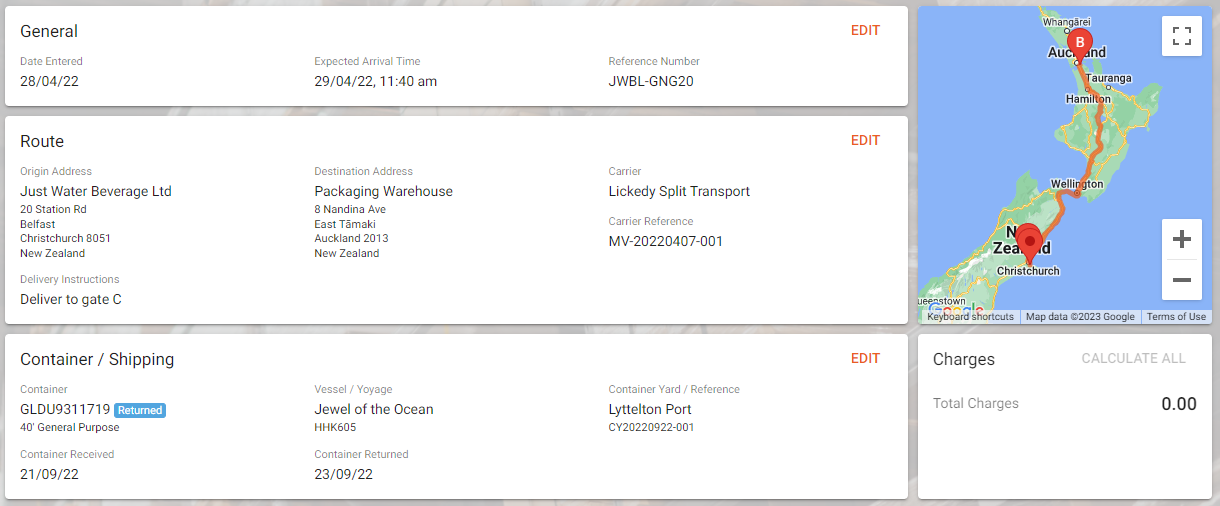Select Wellington label on the map
The height and width of the screenshot is (506, 1220).
tap(1077, 184)
